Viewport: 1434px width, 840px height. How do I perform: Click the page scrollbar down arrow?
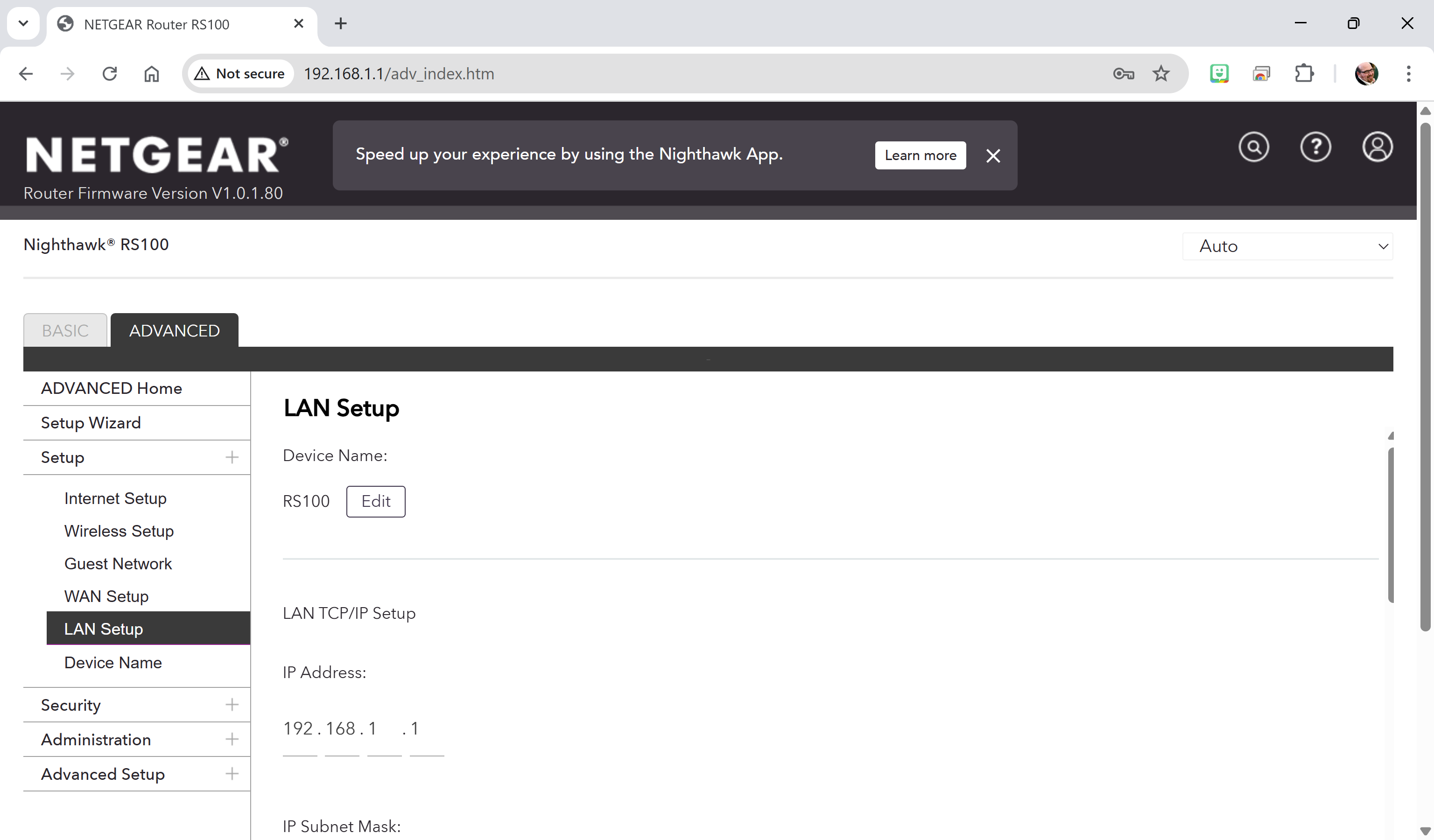coord(1426,831)
